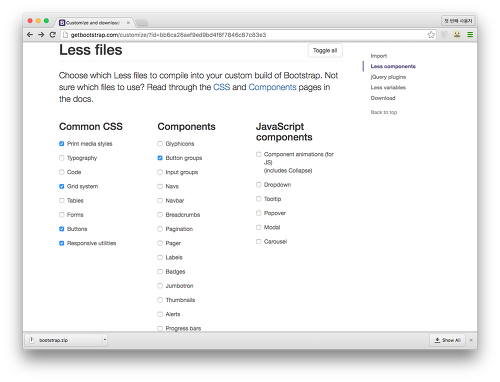Open the bootstrap.zip download options arrow

coord(105,340)
